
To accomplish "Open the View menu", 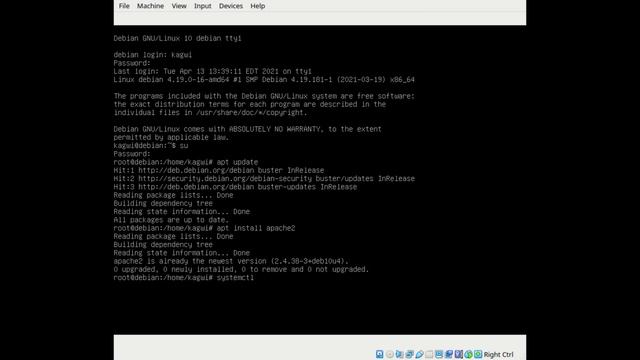I will 179,6.
